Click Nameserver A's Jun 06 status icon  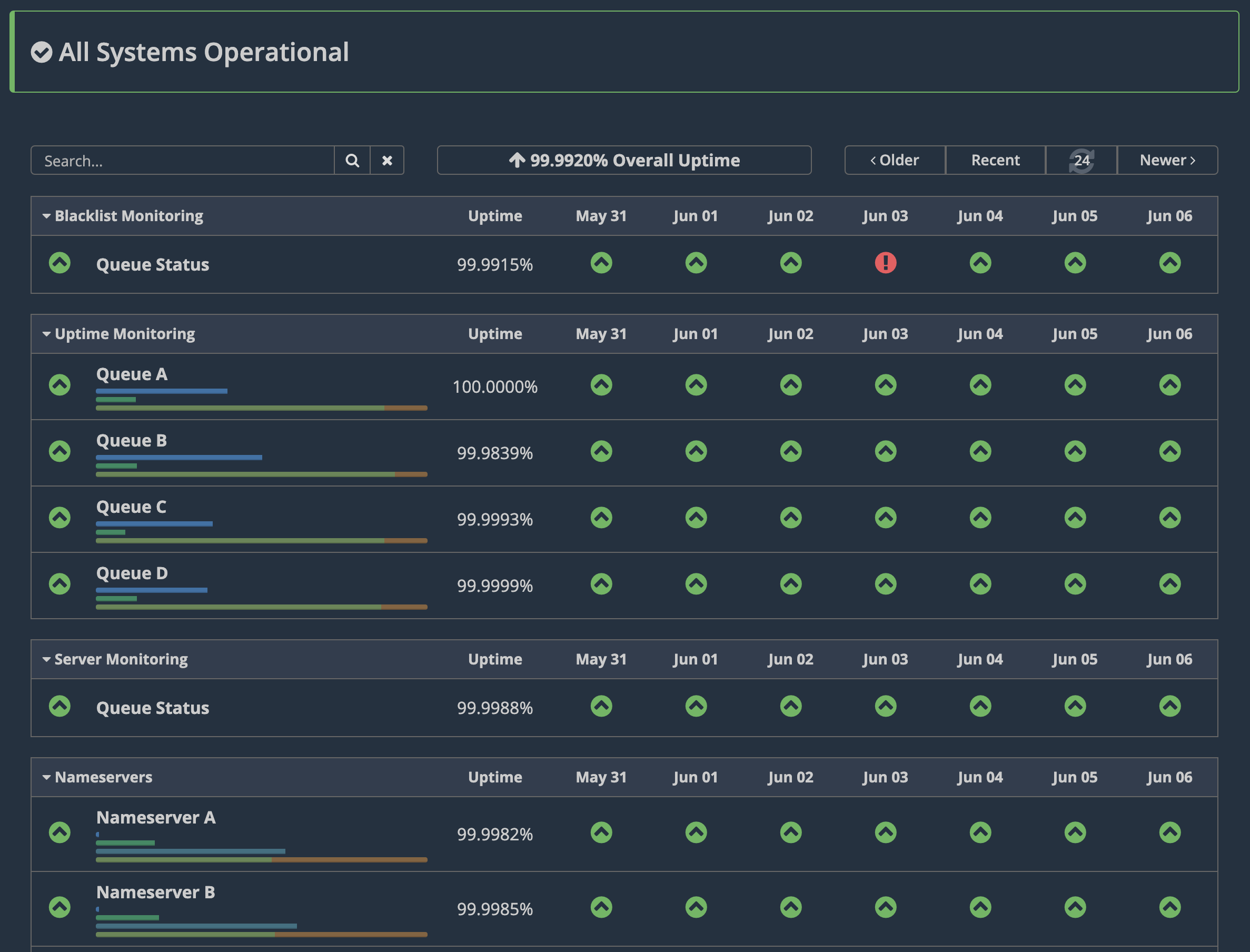1169,832
